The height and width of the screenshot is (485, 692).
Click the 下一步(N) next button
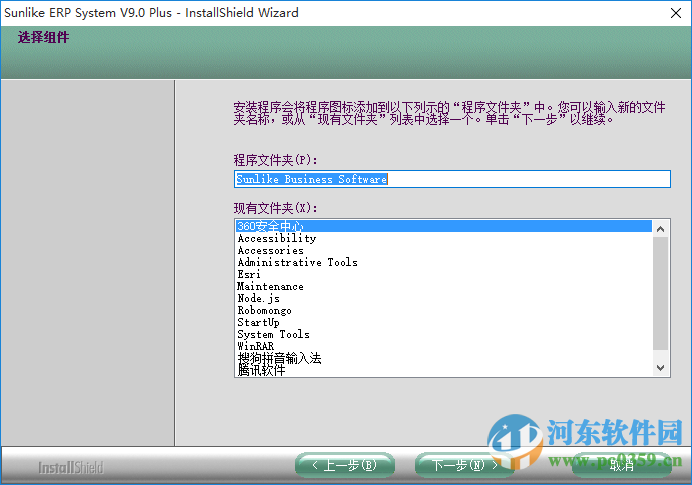point(465,465)
